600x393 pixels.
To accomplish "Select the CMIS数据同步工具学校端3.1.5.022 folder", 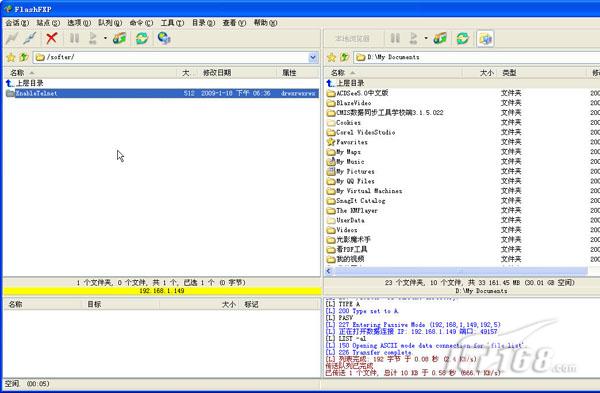I will tap(385, 113).
